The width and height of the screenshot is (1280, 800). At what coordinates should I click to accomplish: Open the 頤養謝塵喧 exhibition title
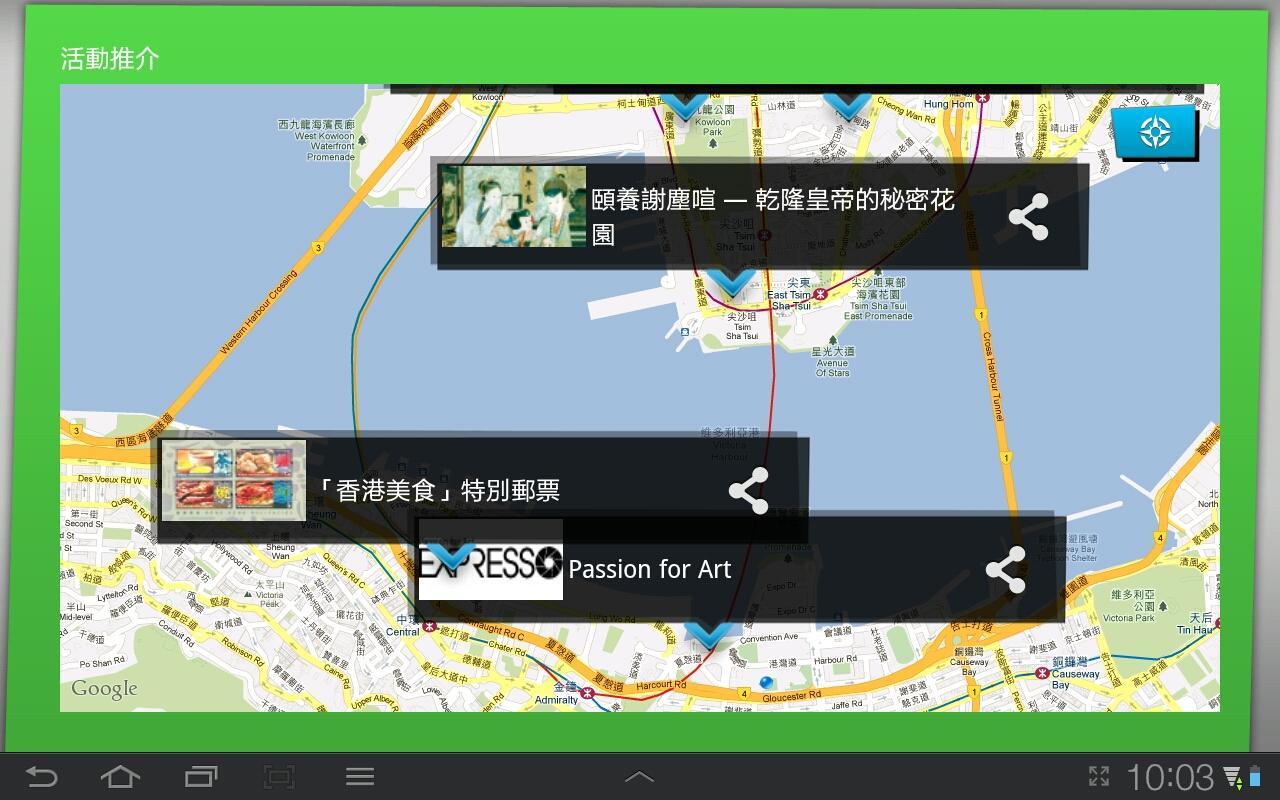775,215
